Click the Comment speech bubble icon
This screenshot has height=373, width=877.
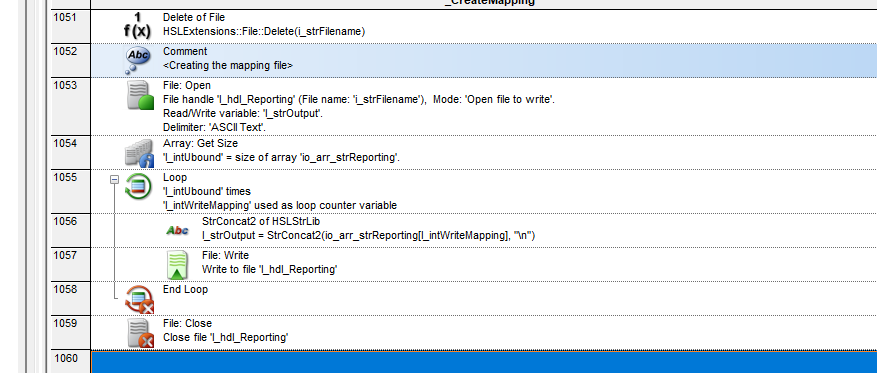click(137, 60)
